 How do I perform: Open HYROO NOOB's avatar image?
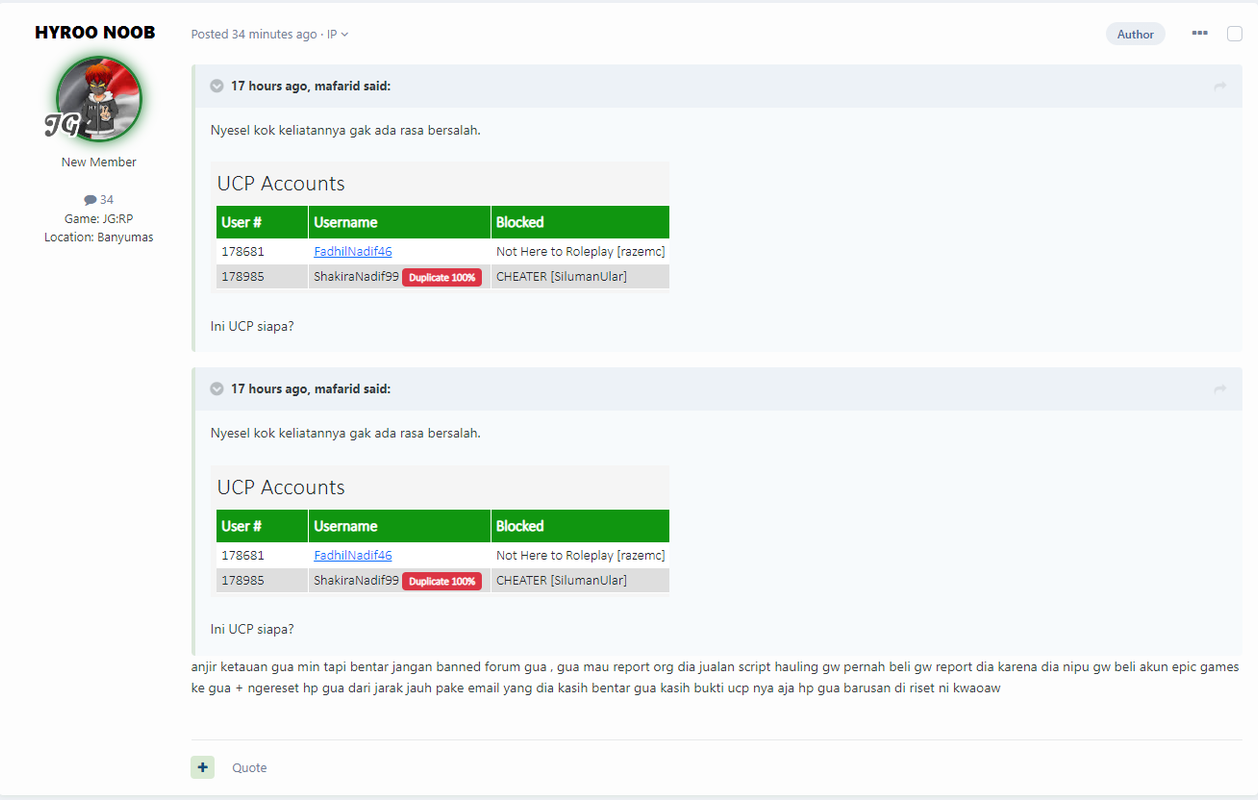pos(99,99)
